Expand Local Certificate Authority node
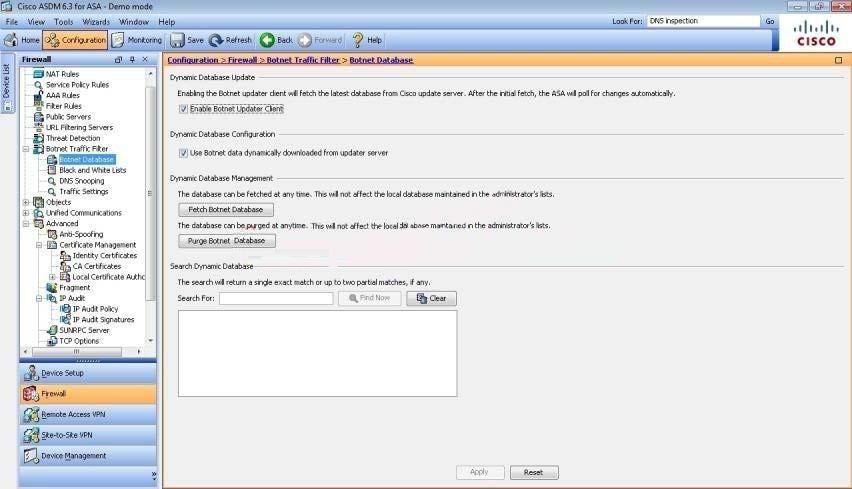The height and width of the screenshot is (489, 852). point(53,277)
